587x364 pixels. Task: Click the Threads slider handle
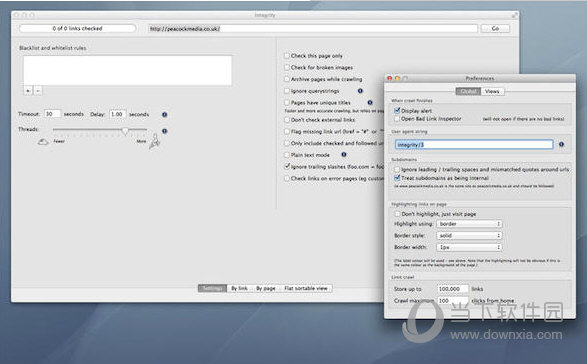click(x=125, y=130)
